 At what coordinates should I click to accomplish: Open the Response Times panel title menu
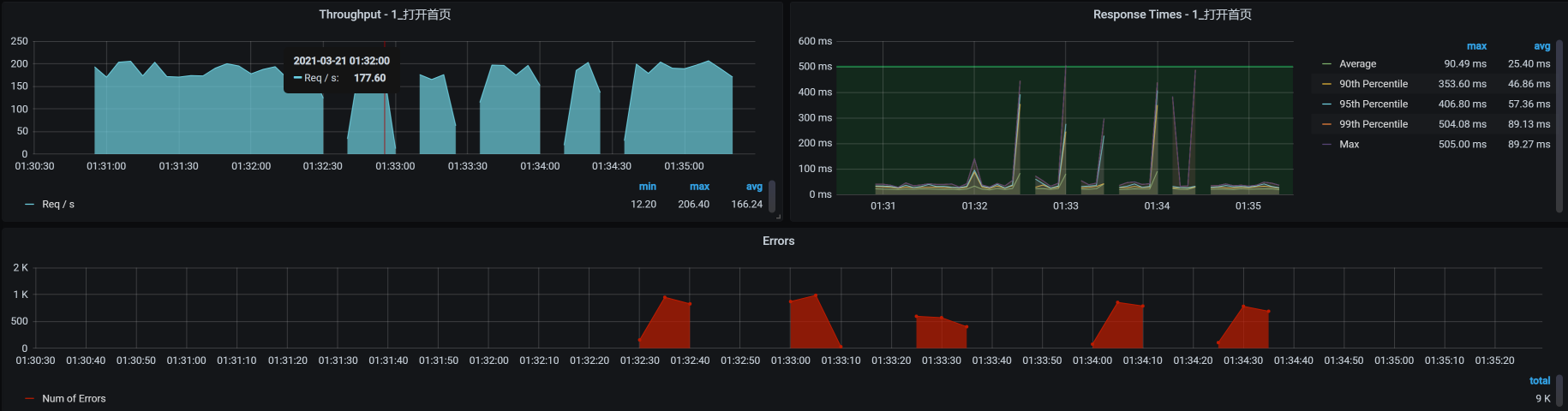[1171, 15]
